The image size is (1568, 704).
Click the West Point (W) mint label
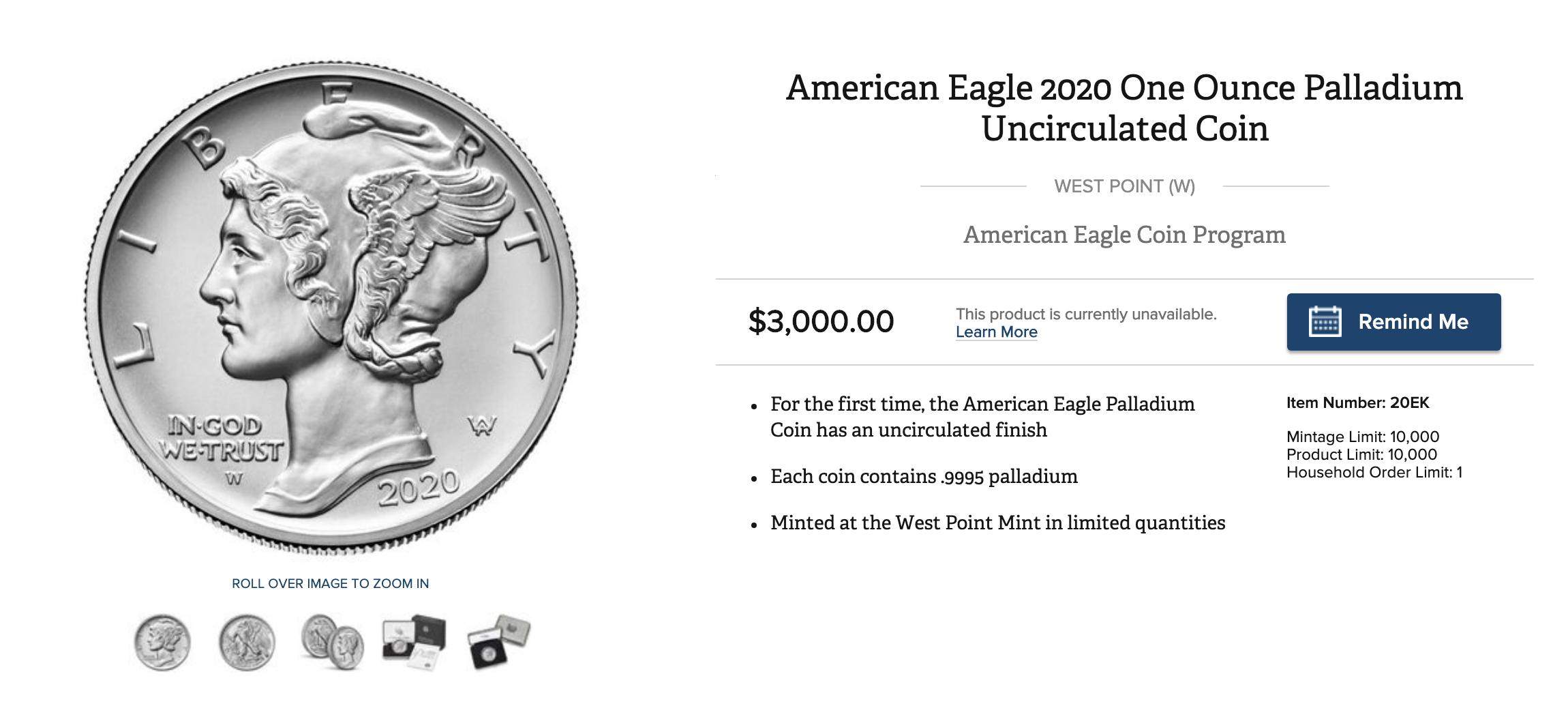[x=1124, y=186]
